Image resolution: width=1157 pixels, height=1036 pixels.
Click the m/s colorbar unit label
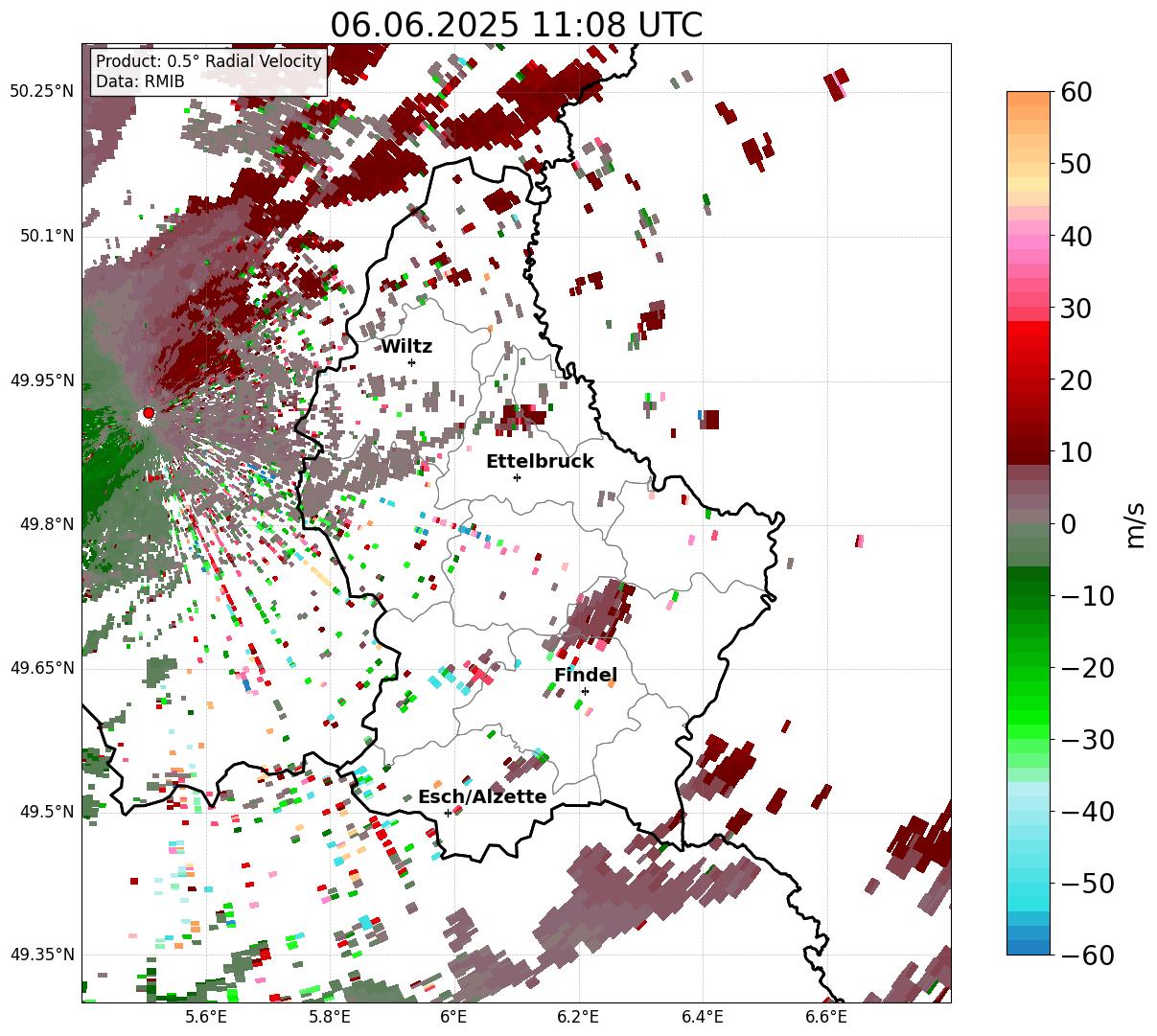pyautogui.click(x=1136, y=523)
